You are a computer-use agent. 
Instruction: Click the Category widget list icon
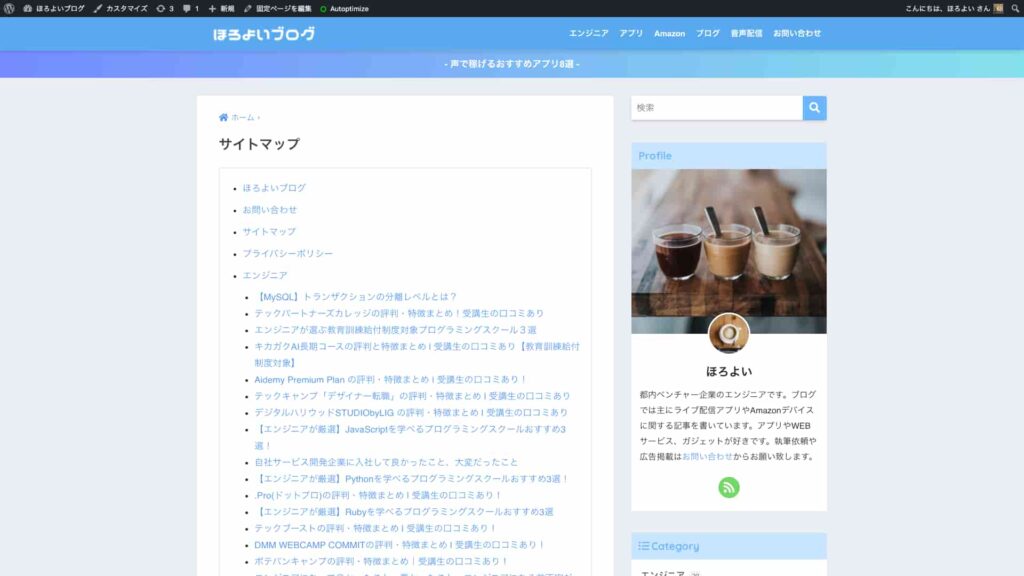point(643,546)
